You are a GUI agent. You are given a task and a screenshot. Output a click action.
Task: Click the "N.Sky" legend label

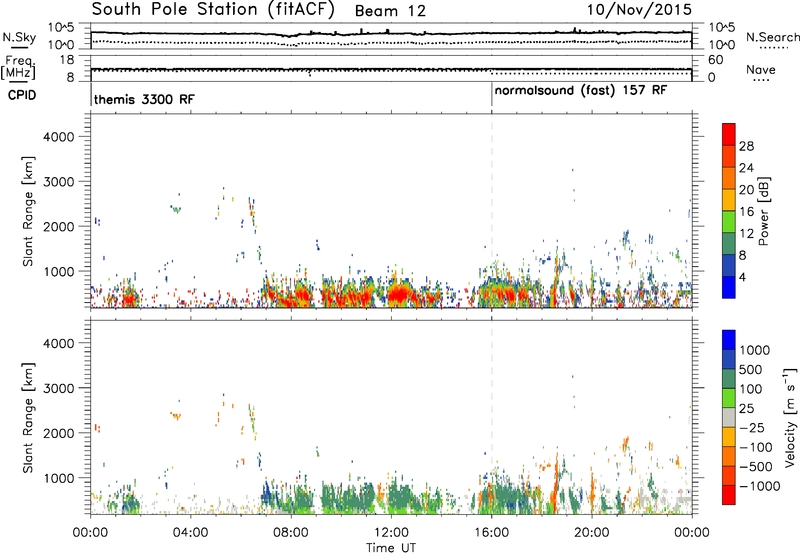pos(19,37)
